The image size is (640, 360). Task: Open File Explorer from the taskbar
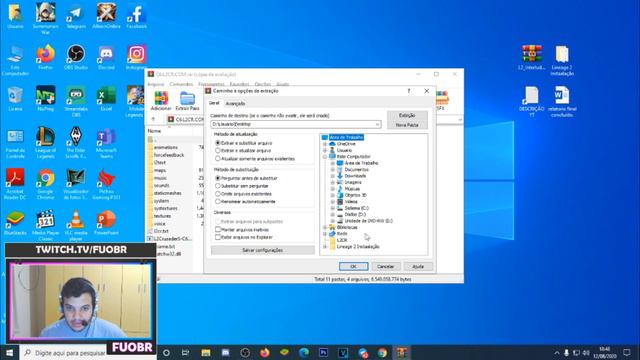pos(206,353)
